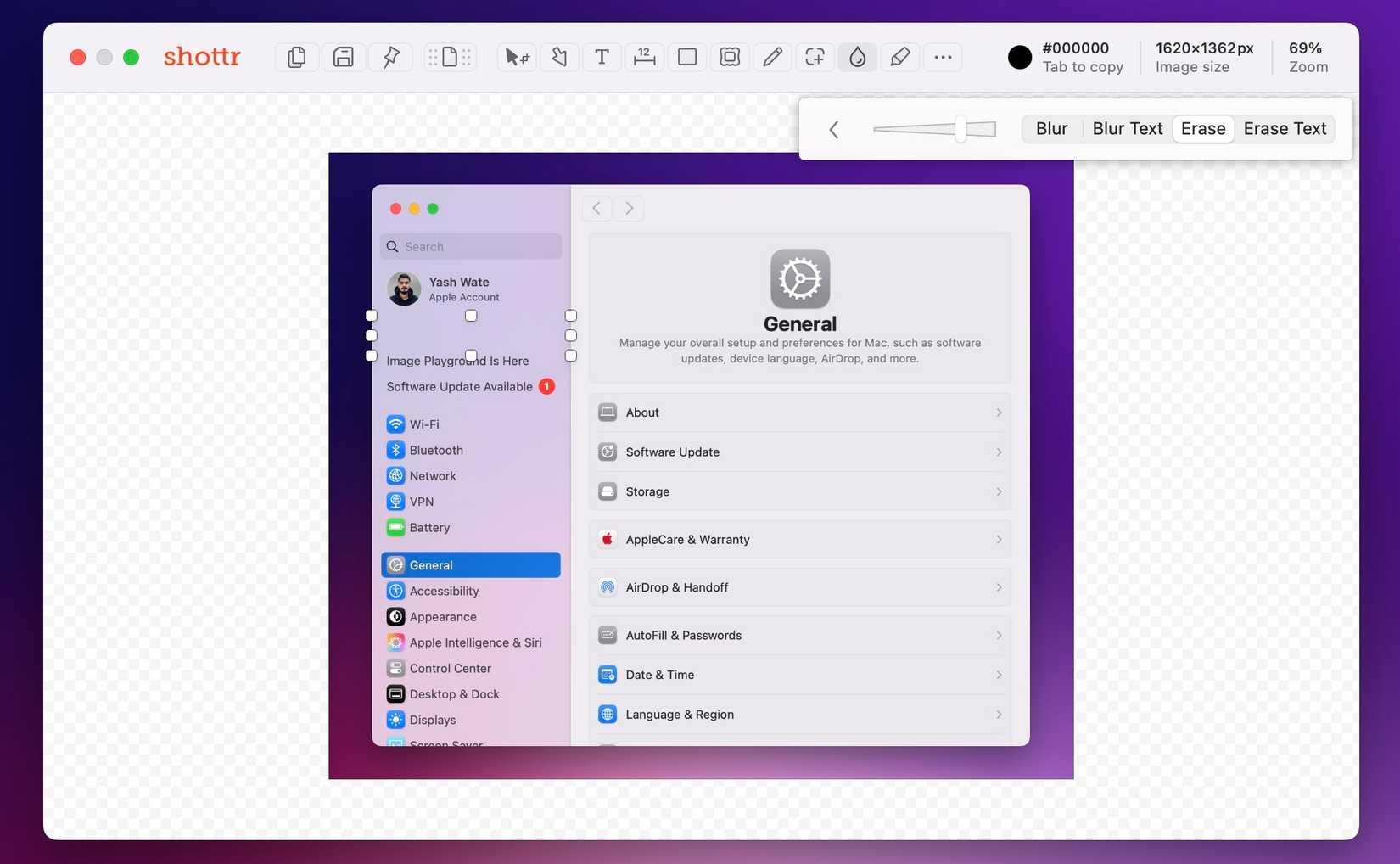Choose the Highlighter tool
Image resolution: width=1400 pixels, height=864 pixels.
[x=899, y=57]
